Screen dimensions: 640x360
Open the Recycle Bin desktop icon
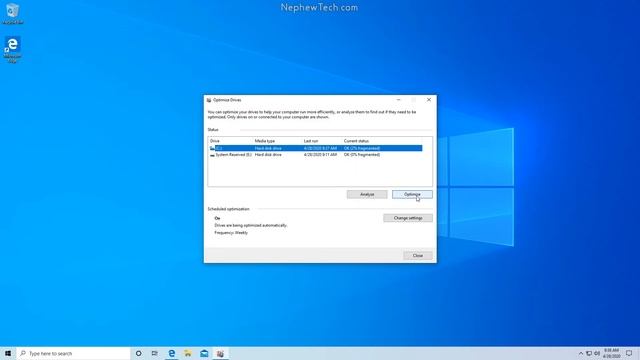pyautogui.click(x=13, y=13)
